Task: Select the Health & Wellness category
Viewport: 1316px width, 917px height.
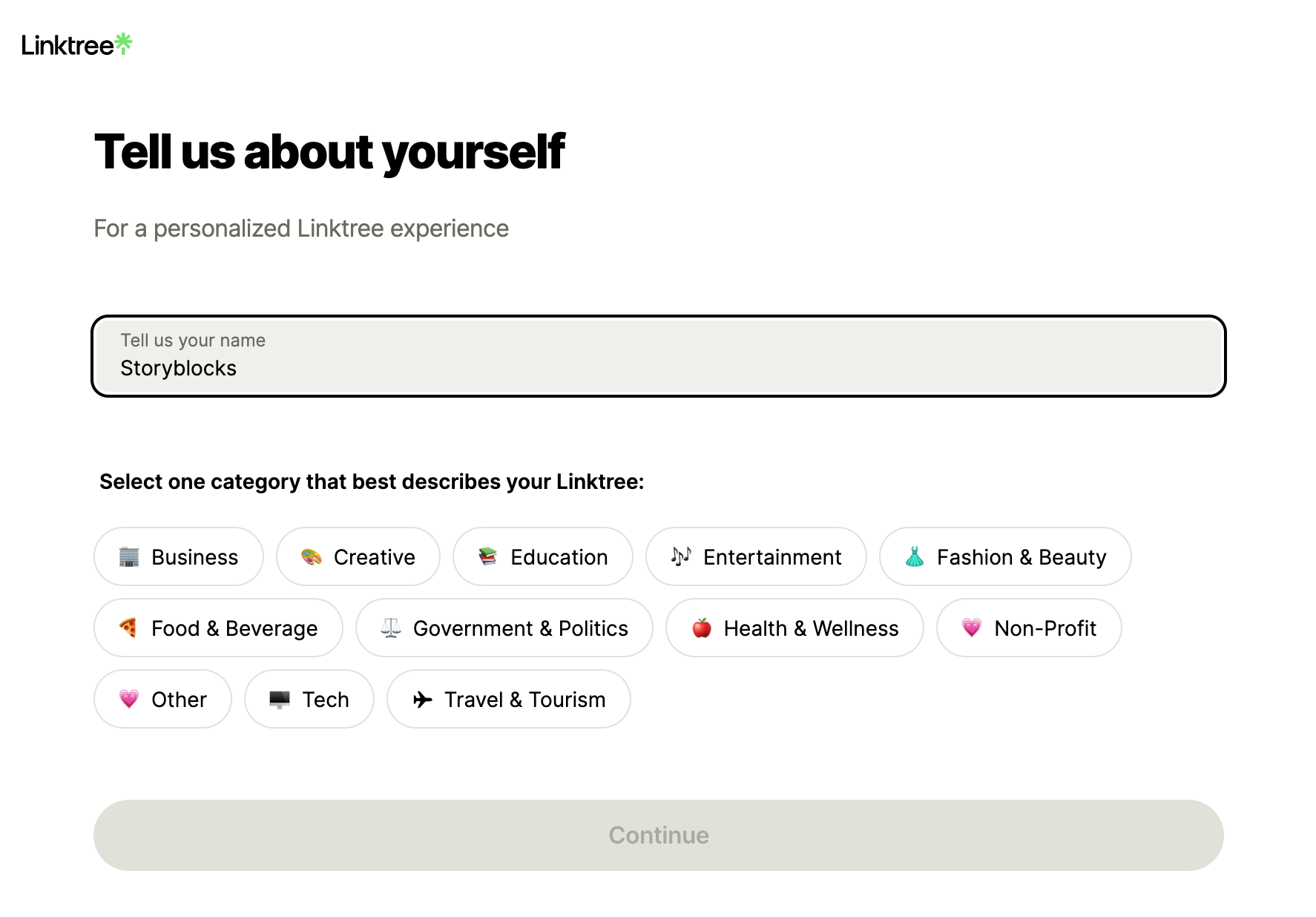Action: point(794,628)
